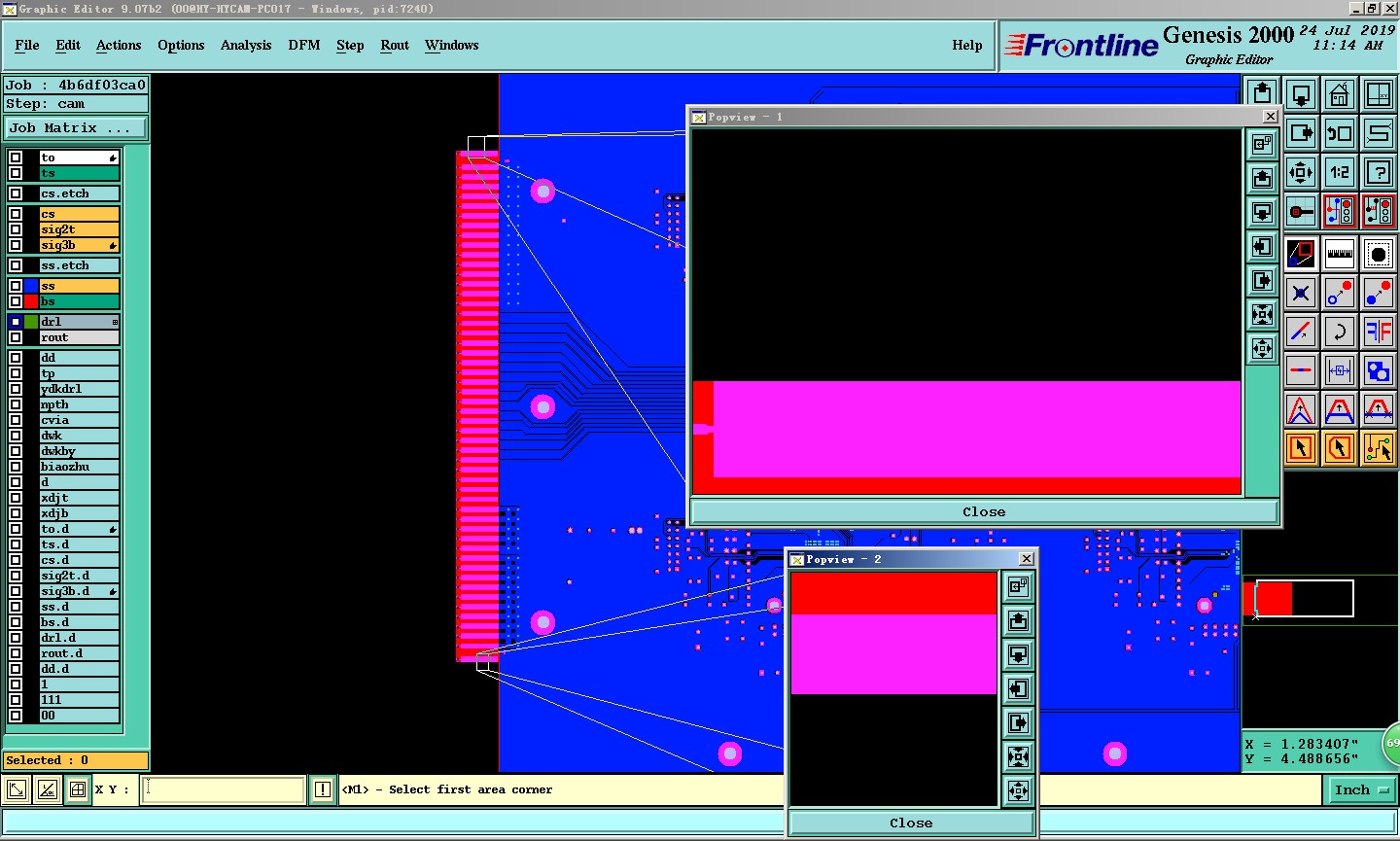Open the Edit menu
Viewport: 1400px width, 841px height.
click(x=68, y=45)
